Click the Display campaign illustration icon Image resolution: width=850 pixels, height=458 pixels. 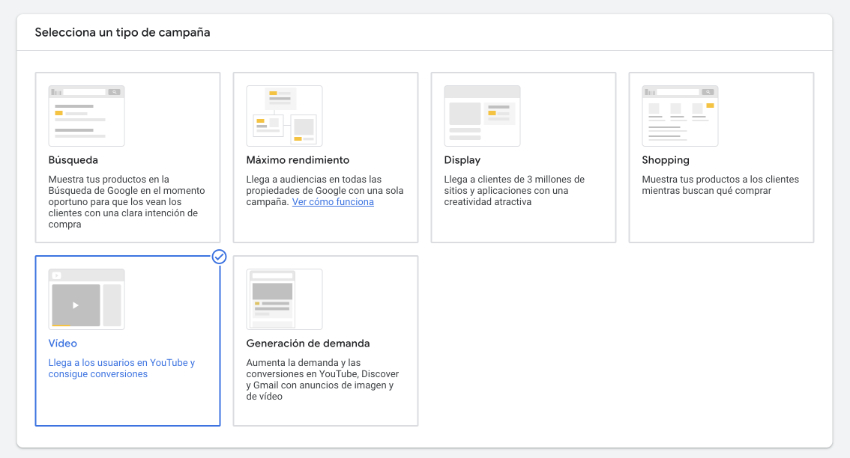click(x=482, y=115)
